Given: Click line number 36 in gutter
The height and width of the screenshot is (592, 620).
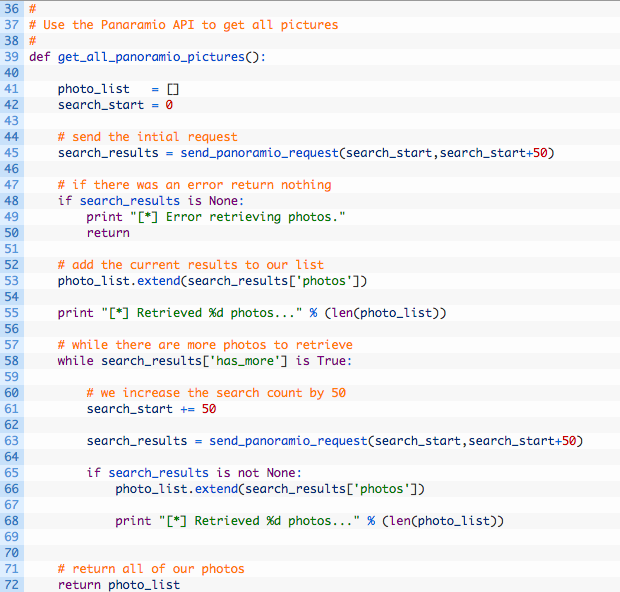Looking at the screenshot, I should pos(11,9).
